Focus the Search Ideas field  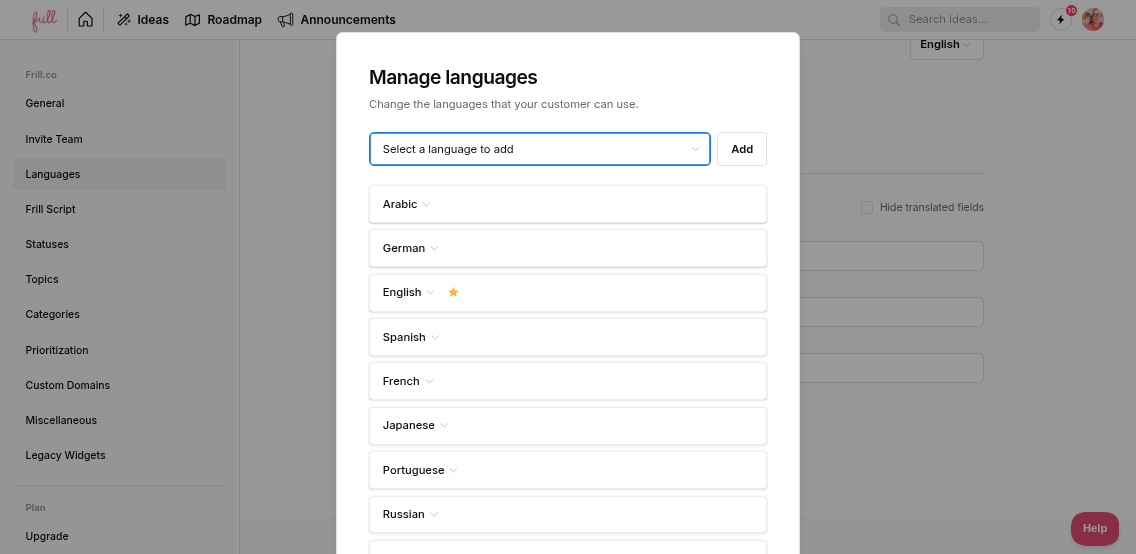click(x=960, y=20)
